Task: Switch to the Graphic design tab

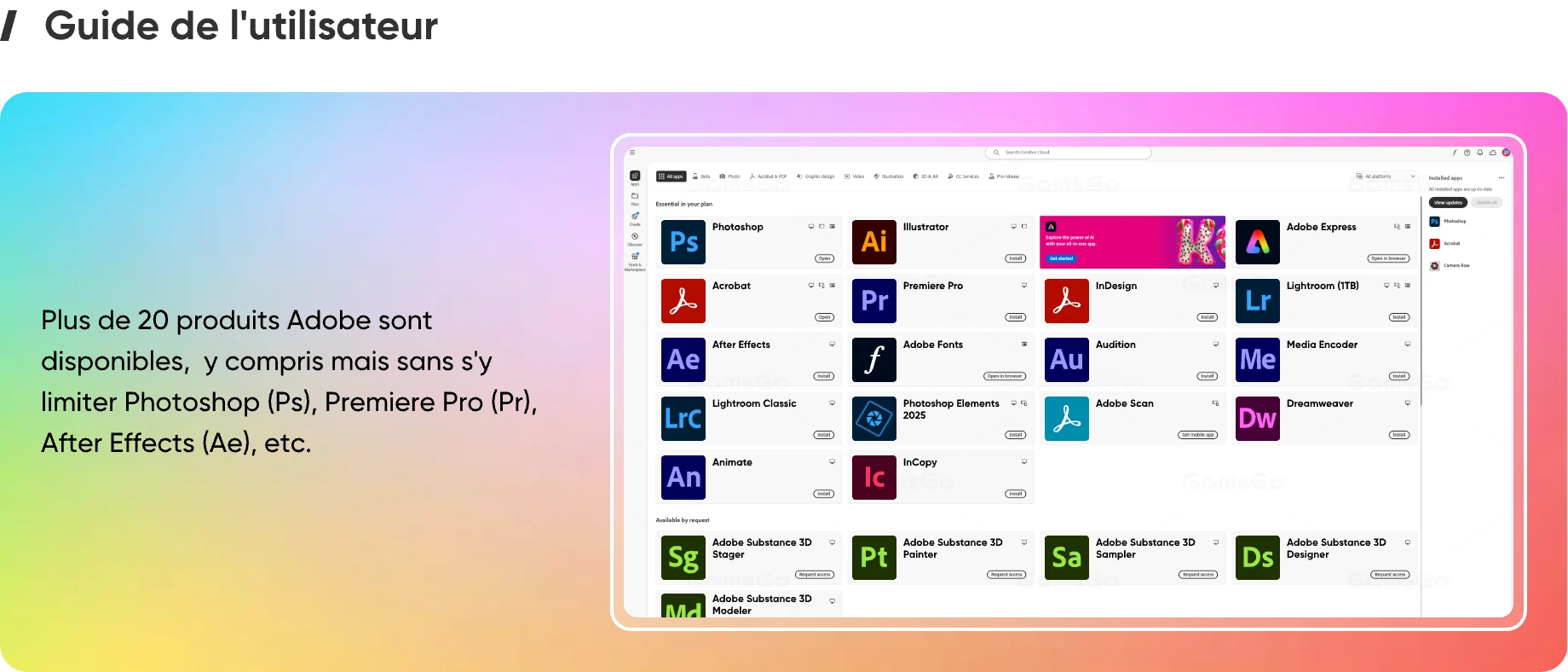Action: [x=816, y=177]
